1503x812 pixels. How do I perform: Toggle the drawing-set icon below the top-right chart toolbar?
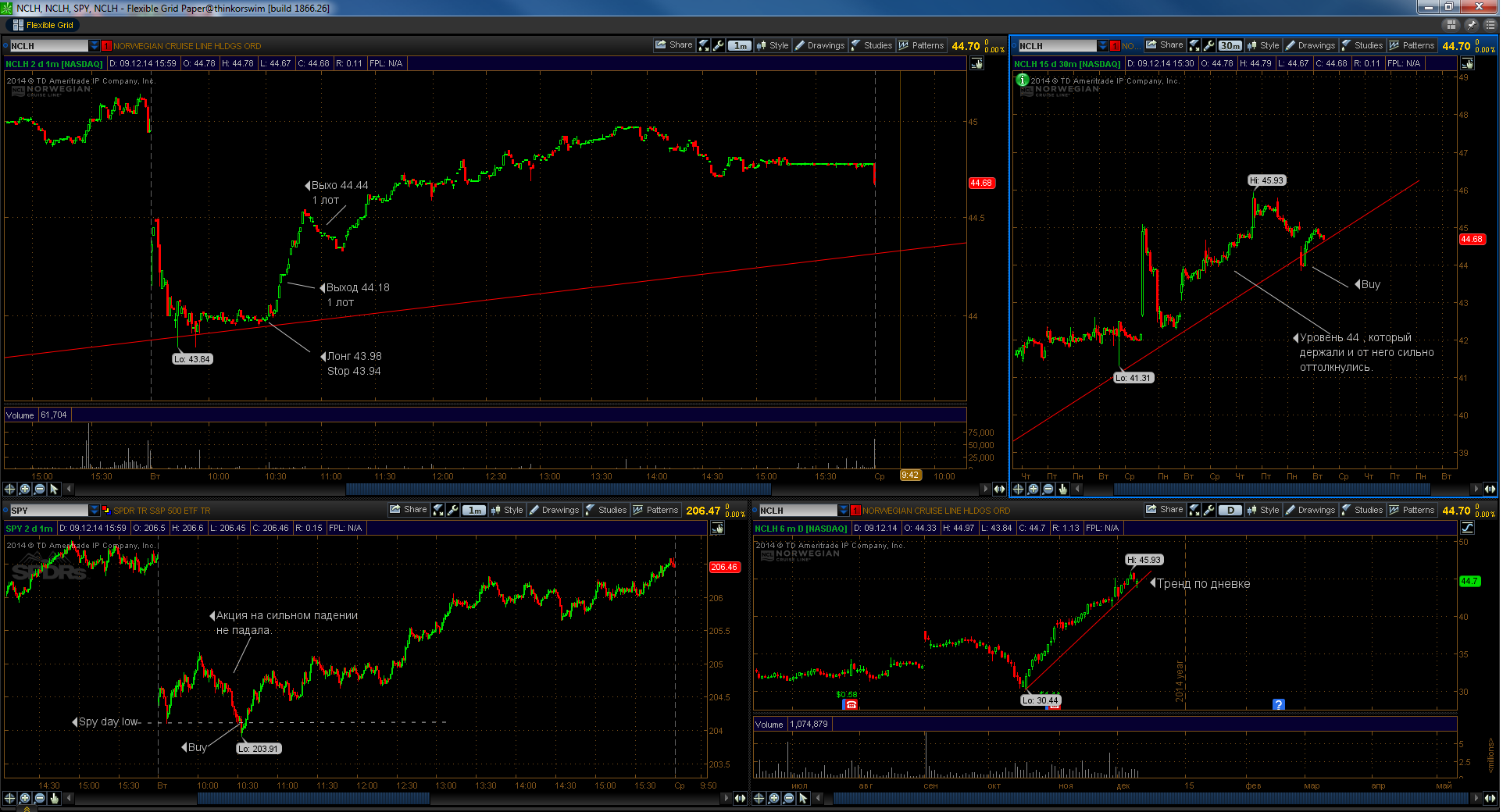(x=1468, y=64)
